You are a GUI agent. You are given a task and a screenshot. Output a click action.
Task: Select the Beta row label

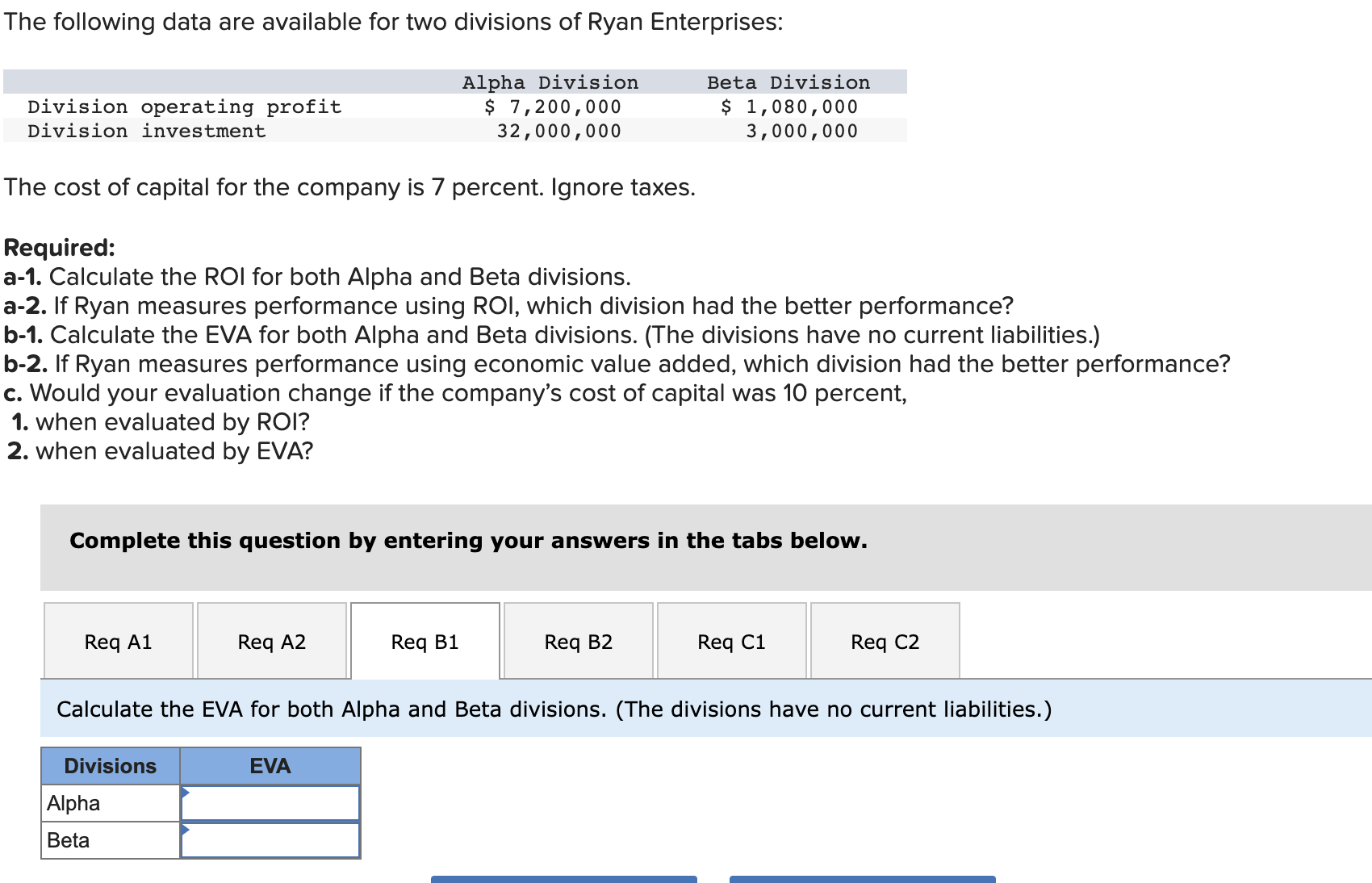tap(67, 839)
